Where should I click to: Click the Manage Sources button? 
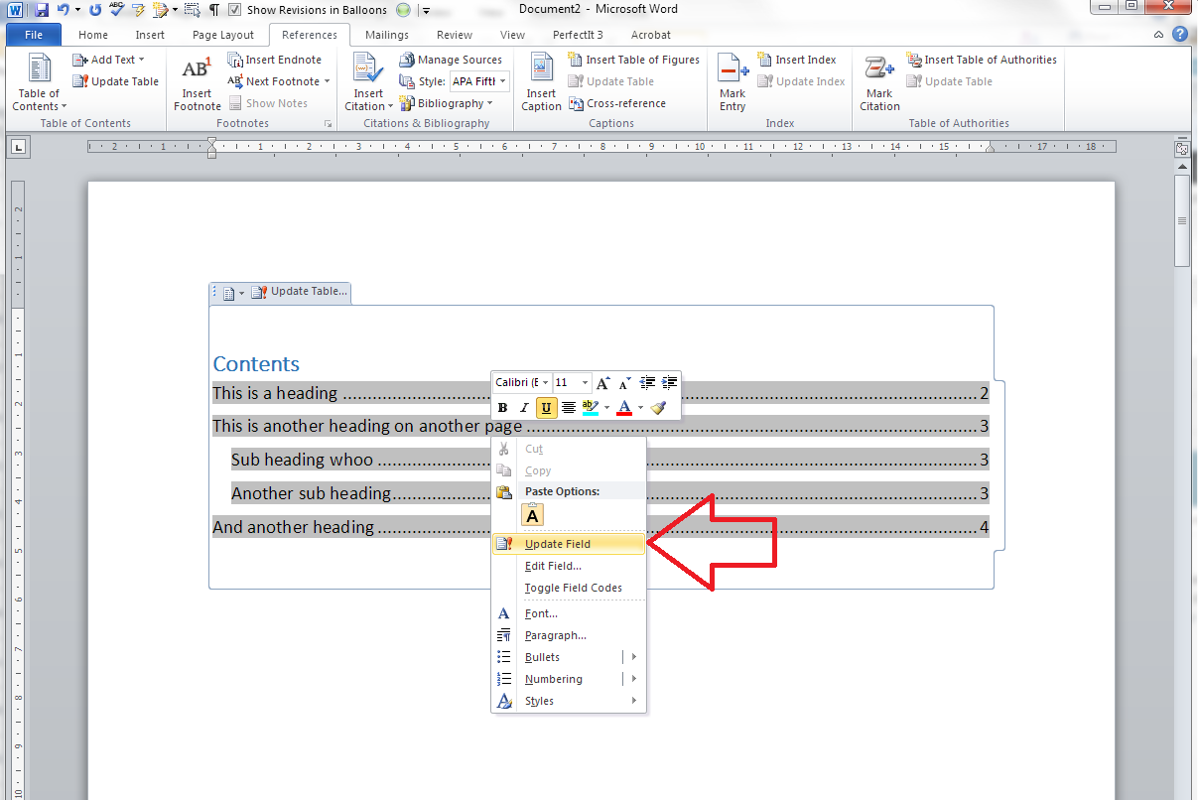(450, 60)
